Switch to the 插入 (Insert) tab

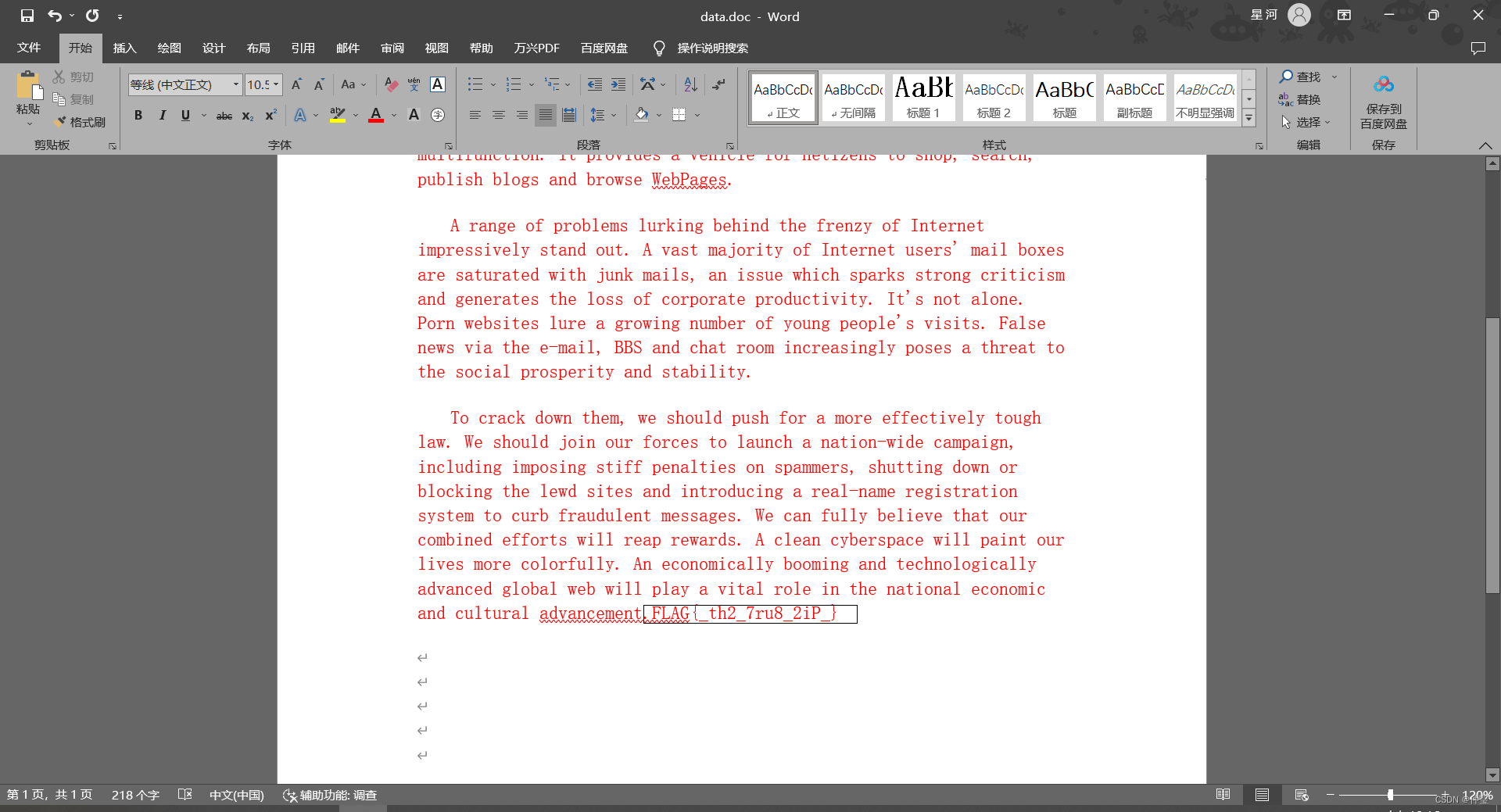click(124, 48)
